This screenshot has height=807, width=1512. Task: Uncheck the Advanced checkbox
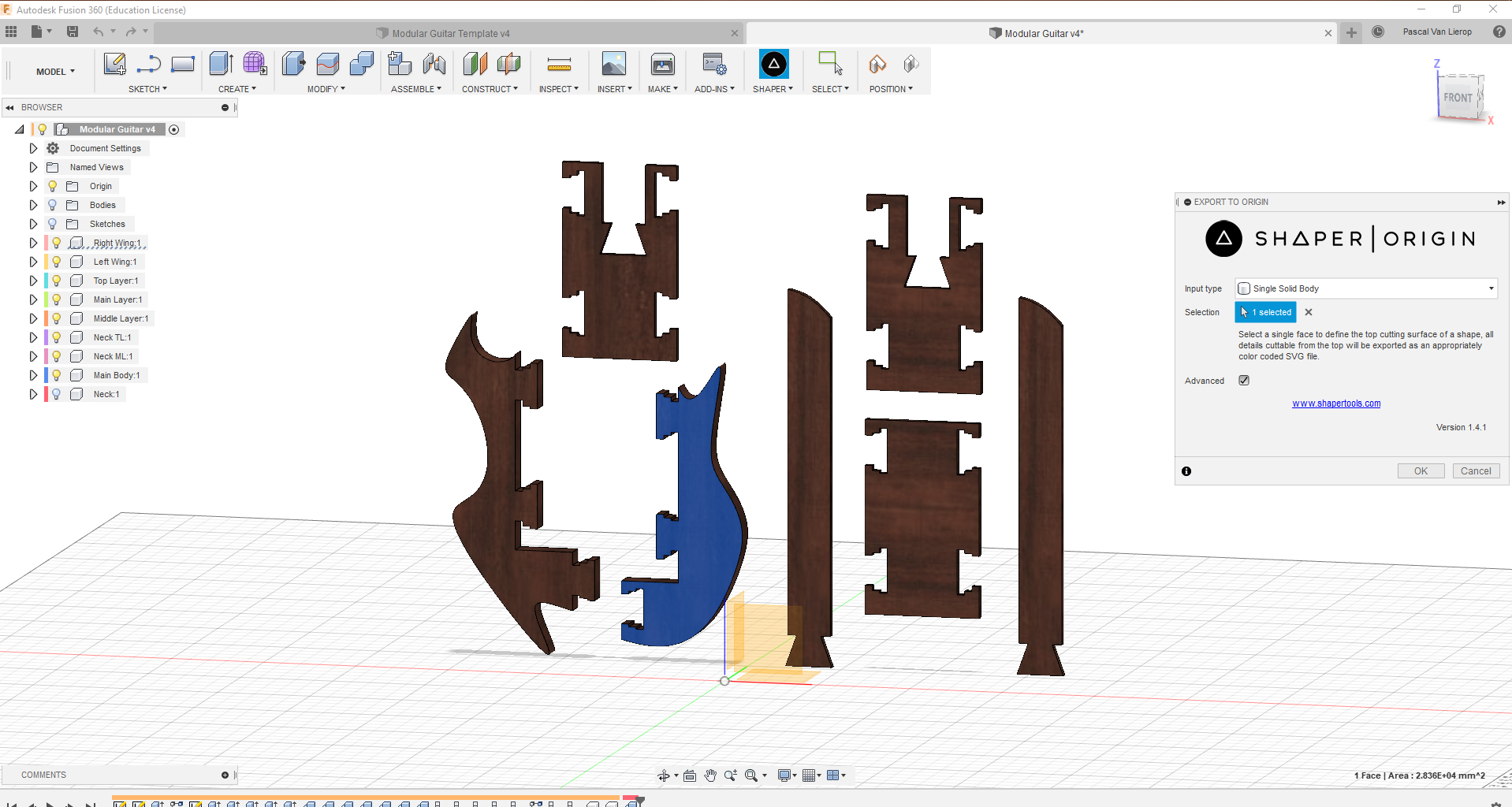point(1244,381)
